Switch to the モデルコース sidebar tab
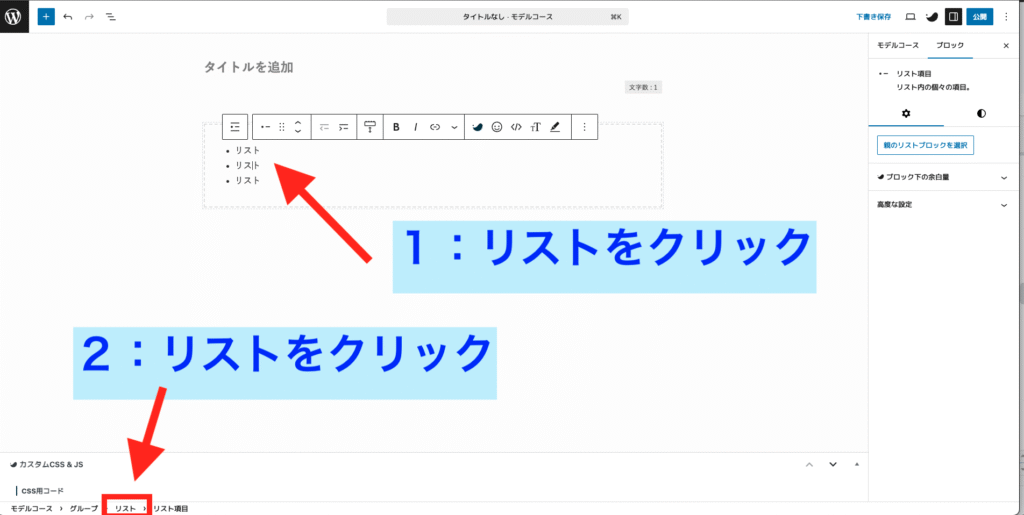This screenshot has width=1024, height=515. click(896, 46)
